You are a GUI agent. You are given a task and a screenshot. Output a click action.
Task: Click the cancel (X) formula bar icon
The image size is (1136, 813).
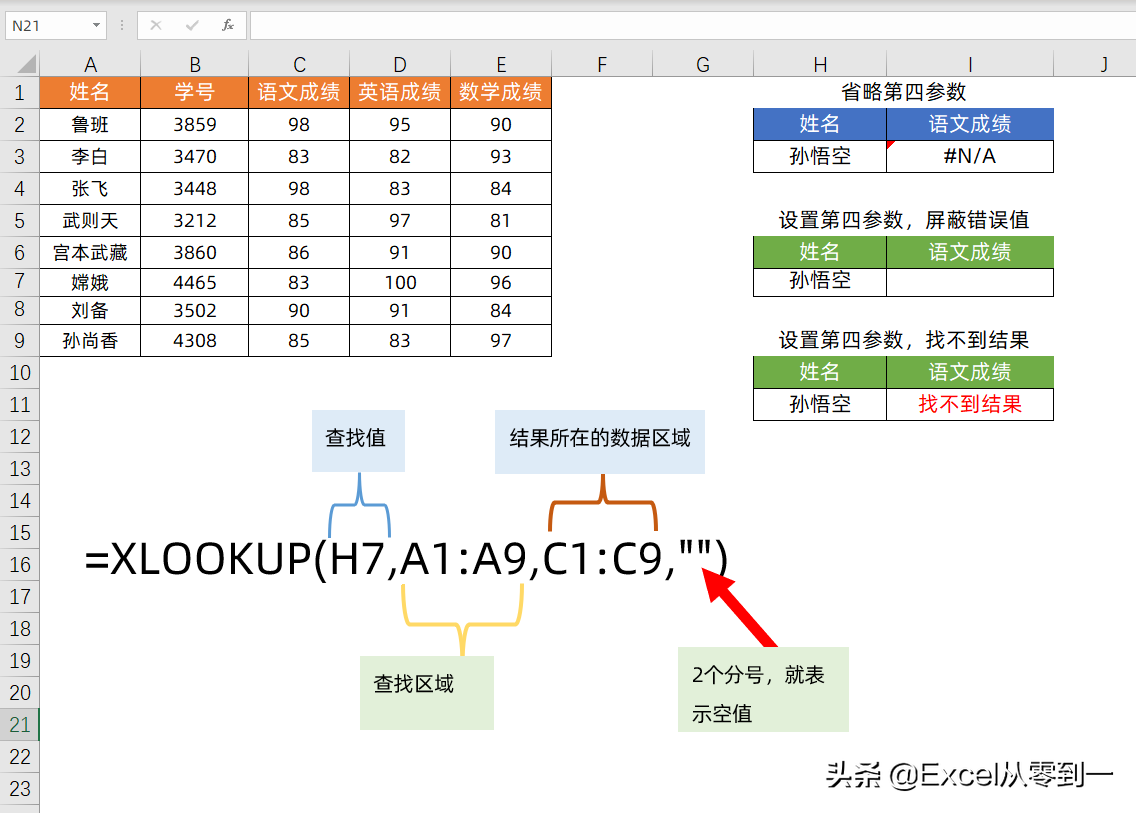(x=156, y=25)
